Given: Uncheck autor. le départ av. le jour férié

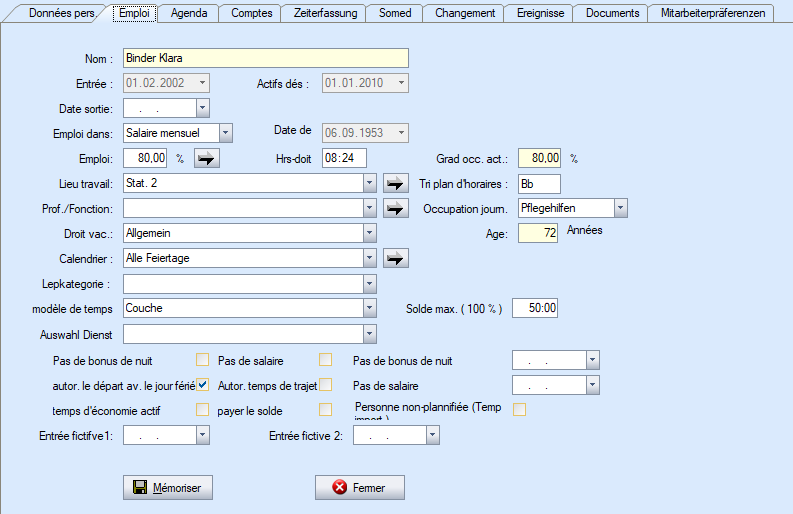Looking at the screenshot, I should 203,385.
